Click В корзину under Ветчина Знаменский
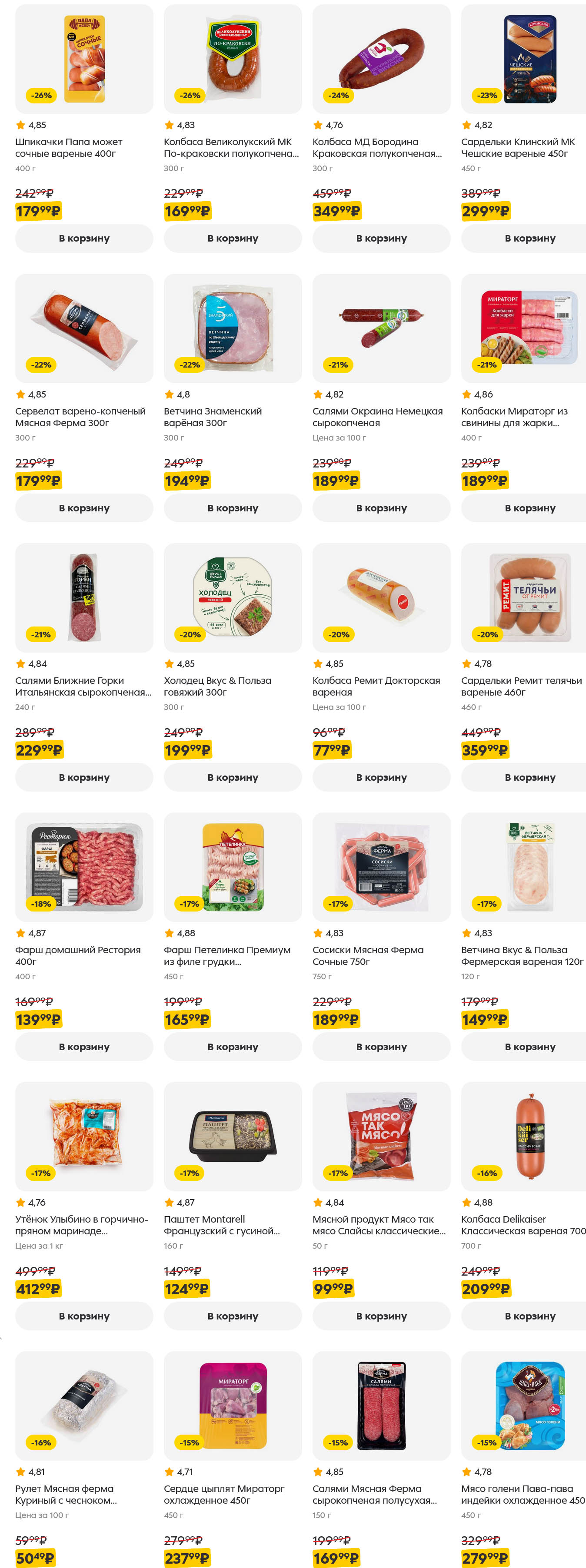Screen dimensions: 586x1568 tap(233, 507)
